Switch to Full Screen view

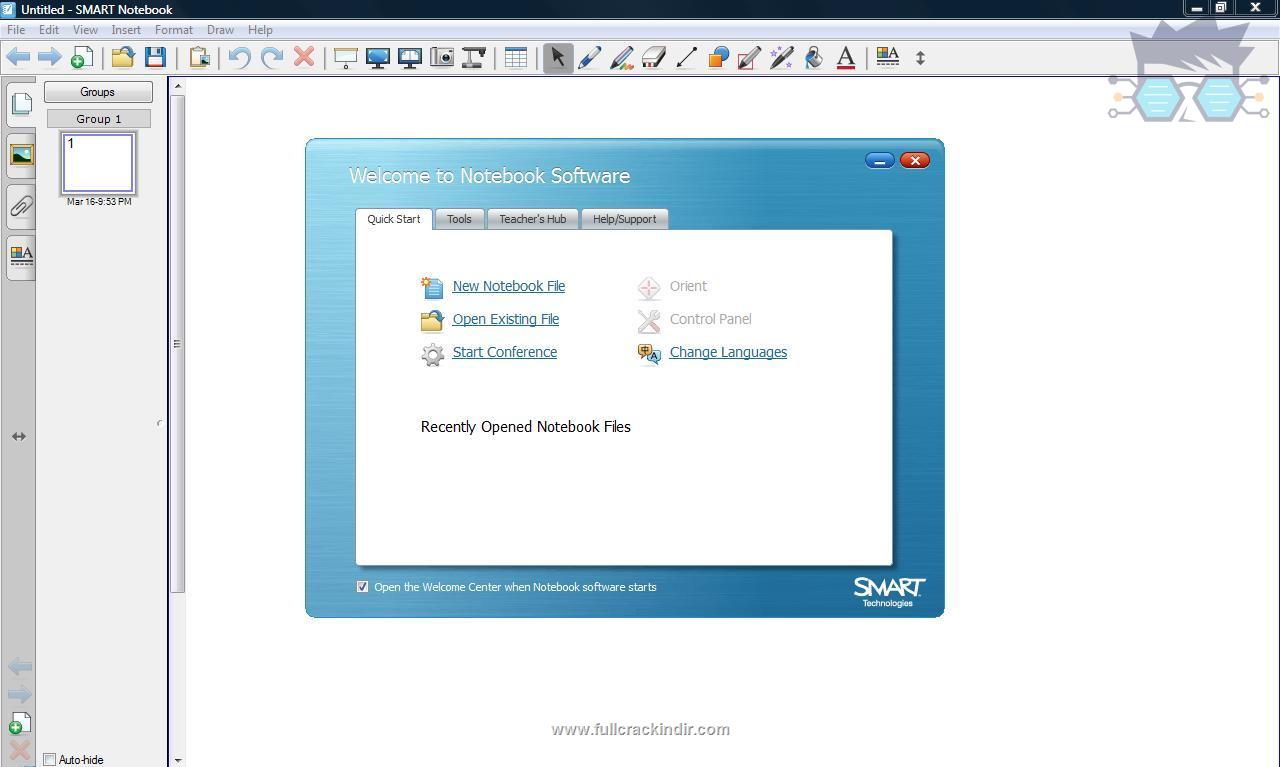[x=378, y=57]
